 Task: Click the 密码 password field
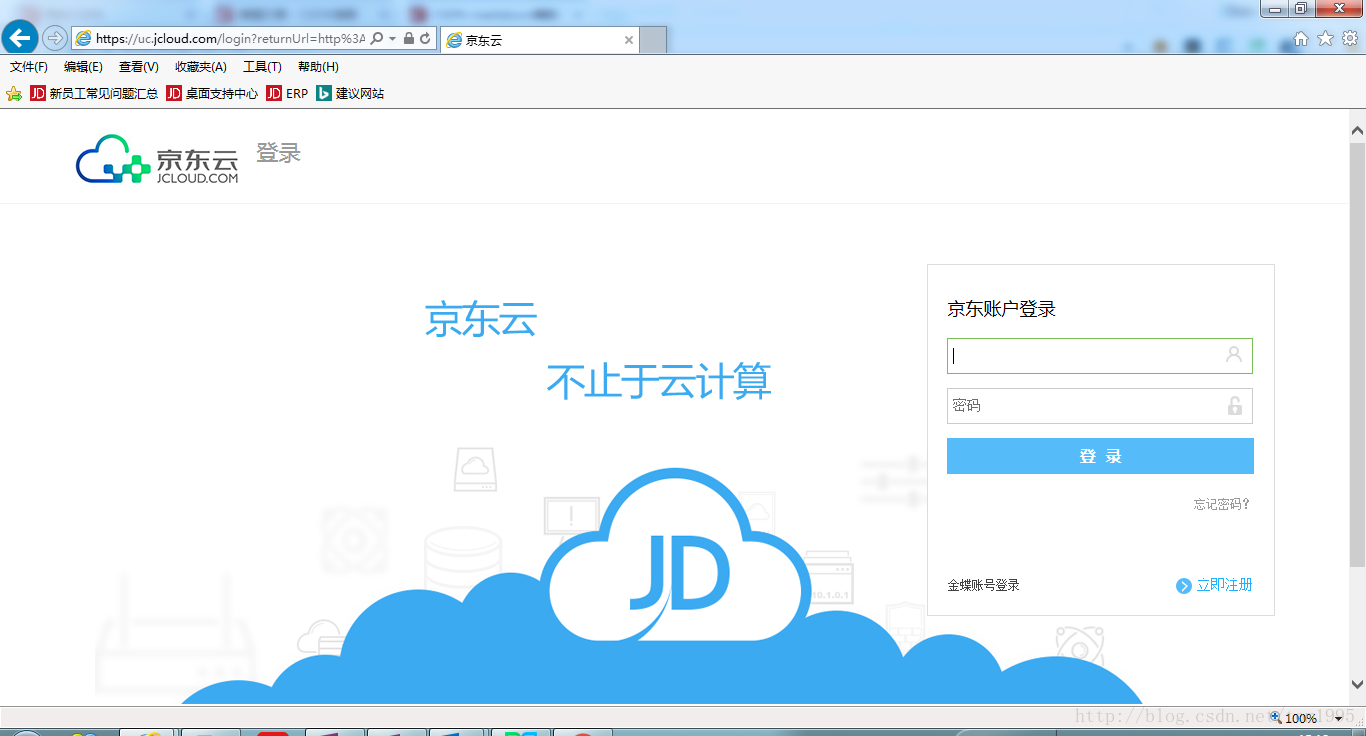pos(1099,406)
